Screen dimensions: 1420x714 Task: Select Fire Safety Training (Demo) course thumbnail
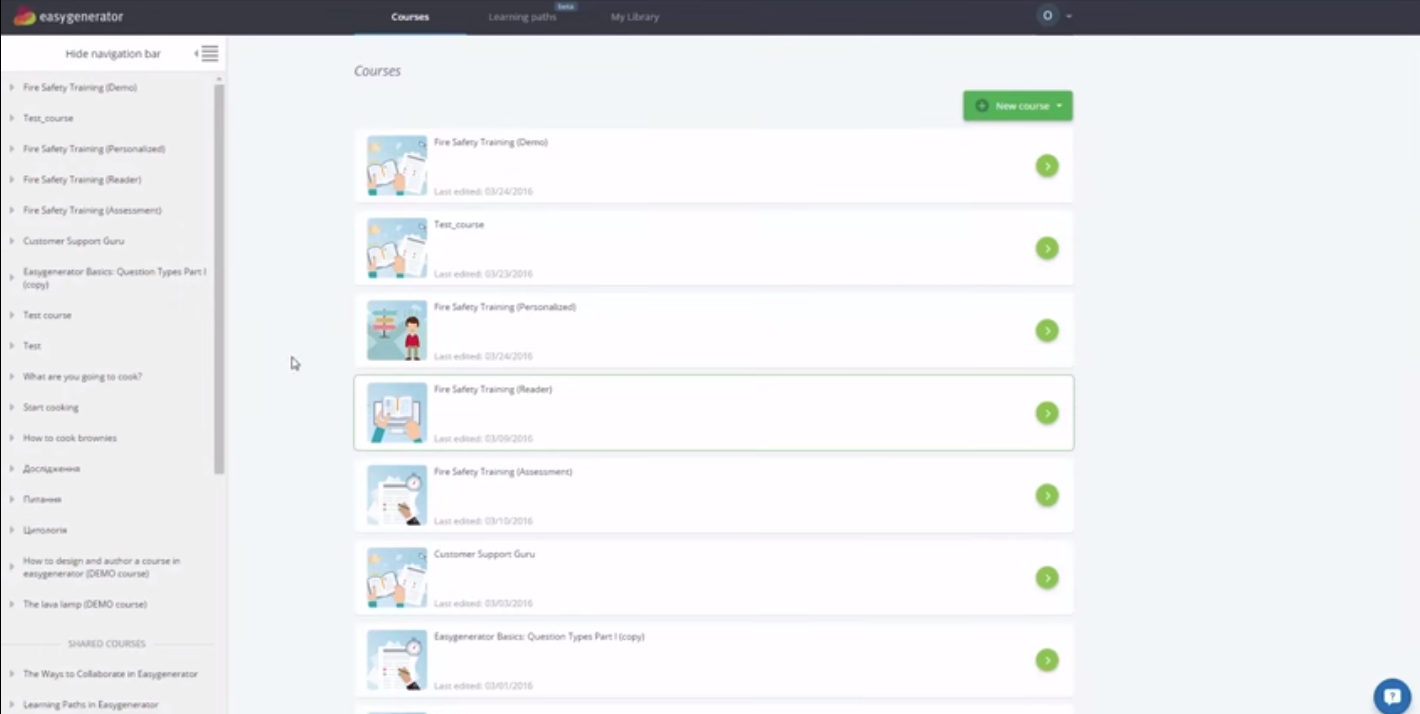point(397,166)
